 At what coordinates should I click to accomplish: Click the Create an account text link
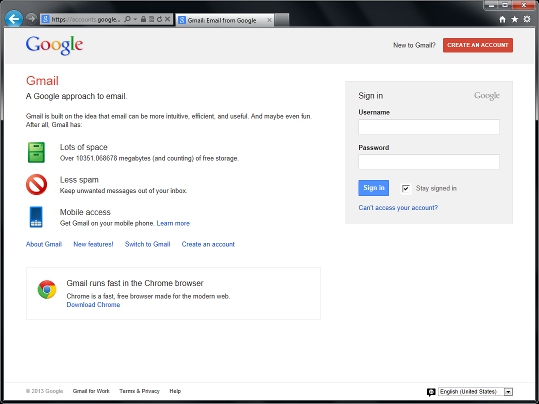208,244
